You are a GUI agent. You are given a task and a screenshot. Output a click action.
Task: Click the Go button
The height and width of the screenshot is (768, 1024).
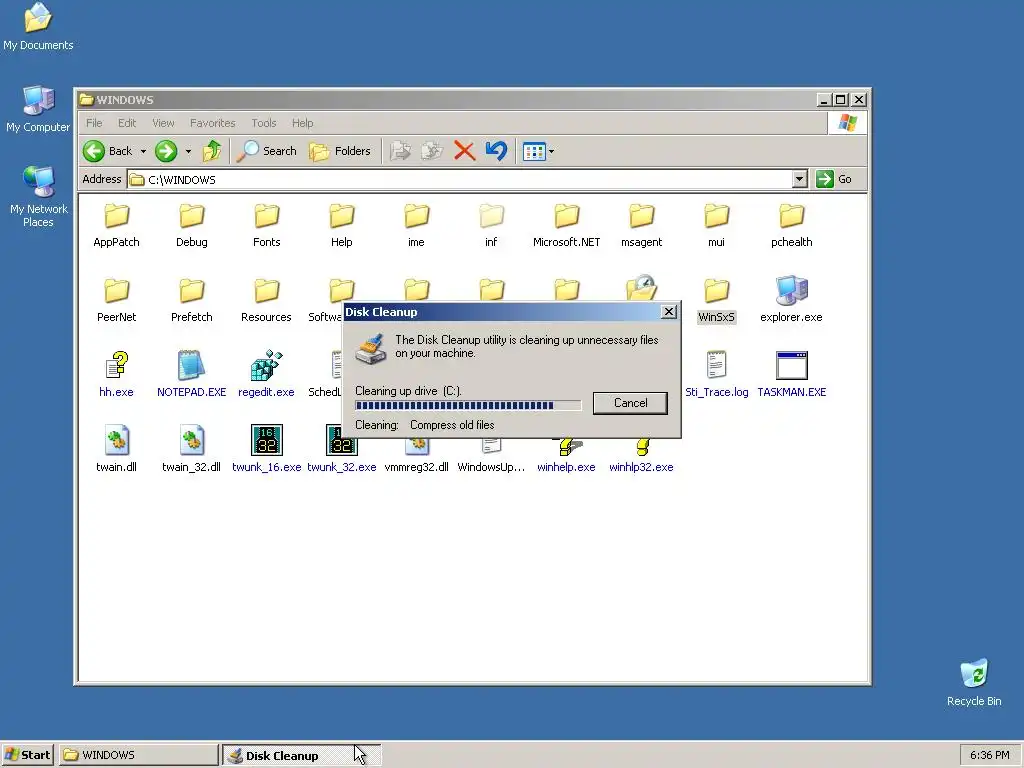coord(835,179)
